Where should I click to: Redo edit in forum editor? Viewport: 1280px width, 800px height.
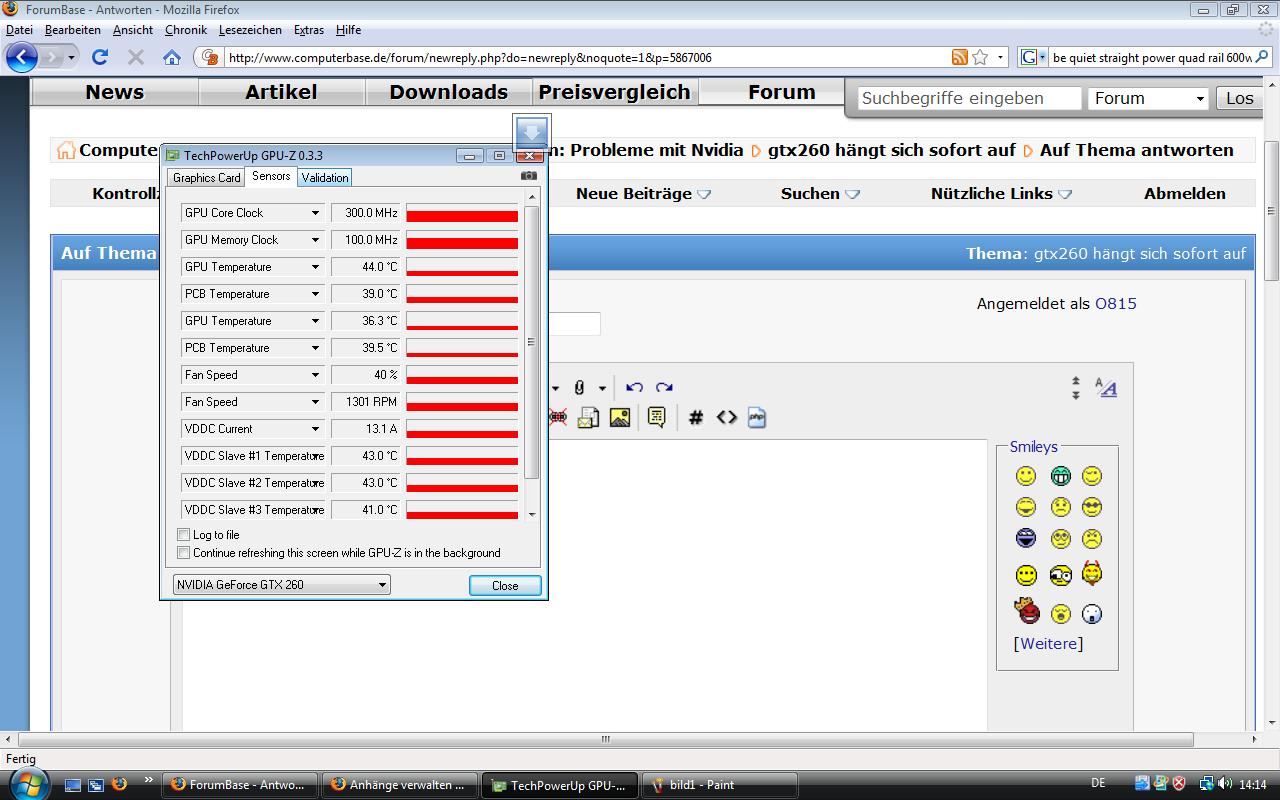(664, 388)
